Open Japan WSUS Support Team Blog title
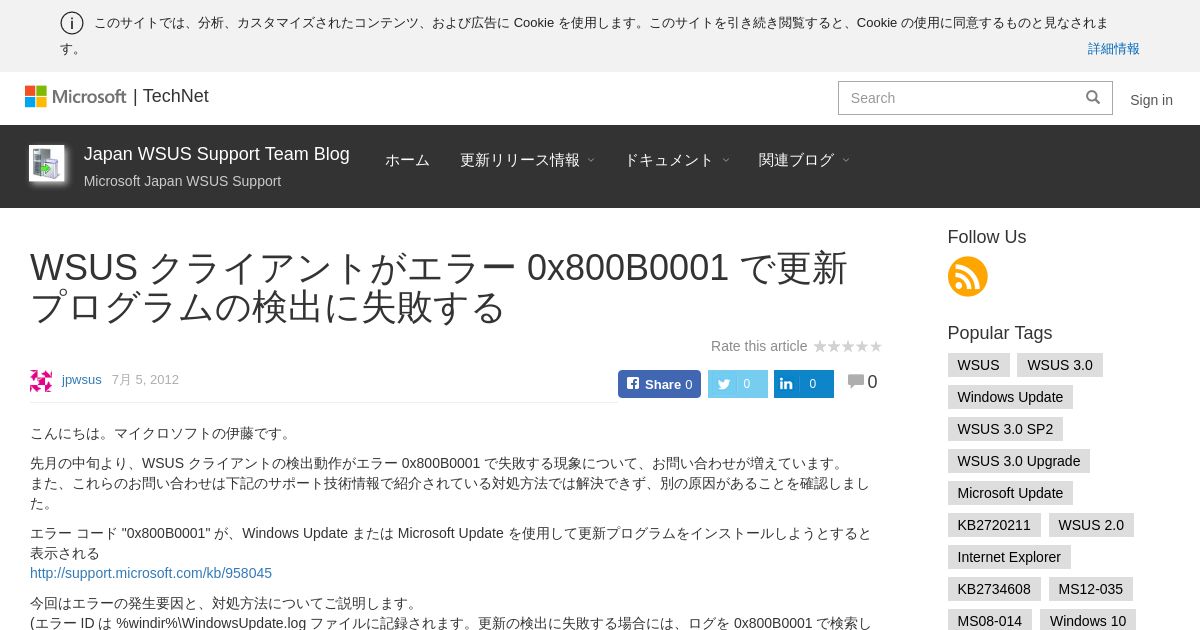The image size is (1200, 630). pyautogui.click(x=217, y=154)
